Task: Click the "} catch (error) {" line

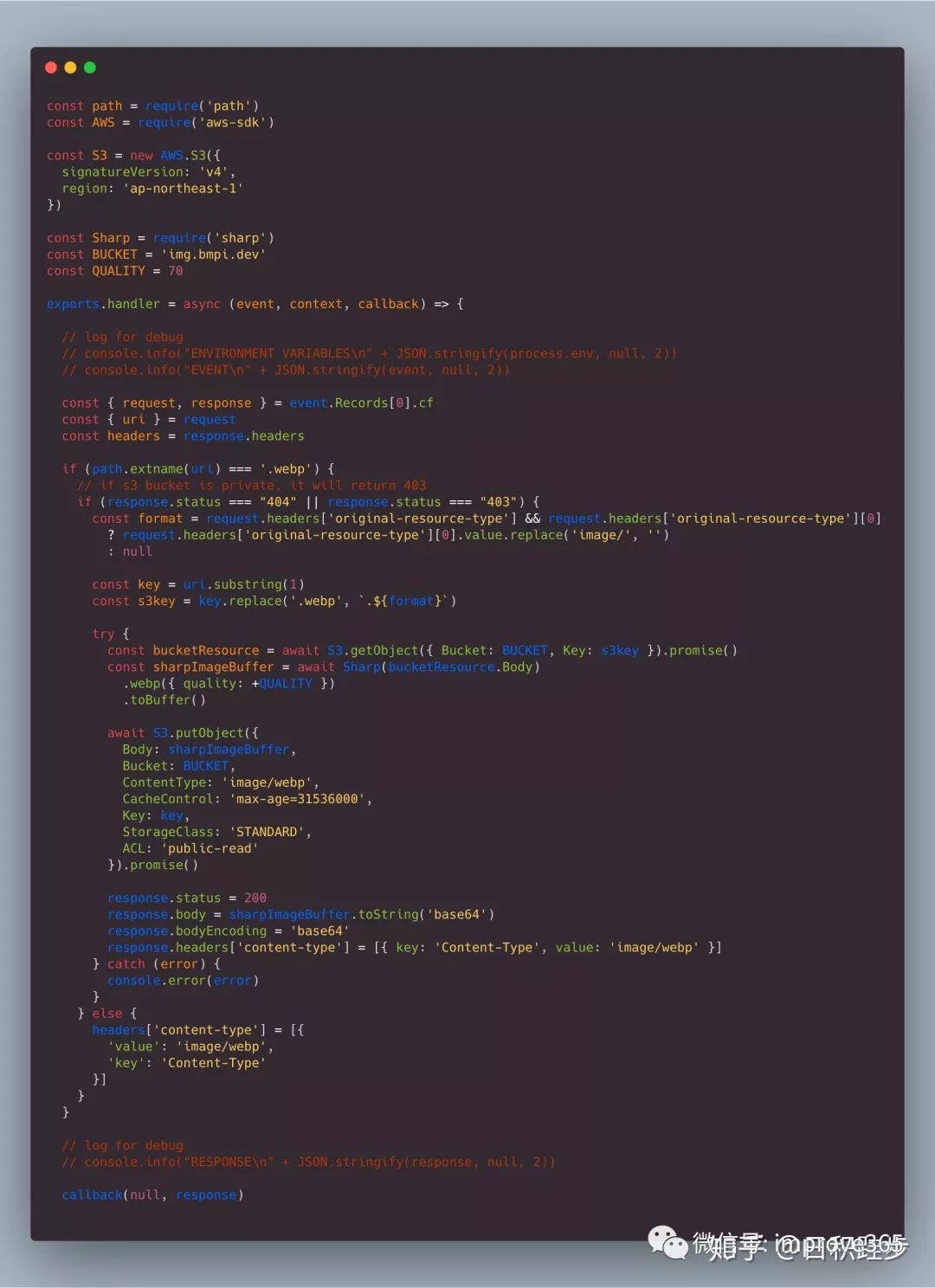Action: [x=157, y=964]
